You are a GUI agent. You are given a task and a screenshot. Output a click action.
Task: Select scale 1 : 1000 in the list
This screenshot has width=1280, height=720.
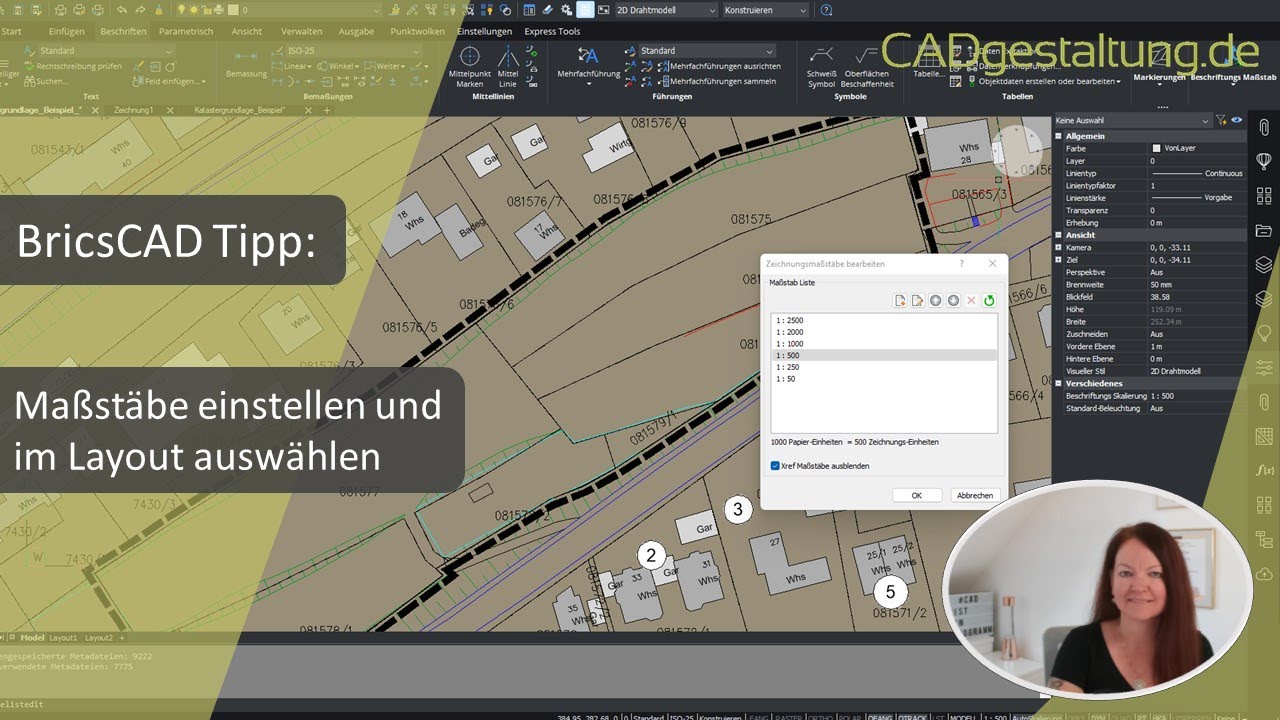pyautogui.click(x=884, y=343)
